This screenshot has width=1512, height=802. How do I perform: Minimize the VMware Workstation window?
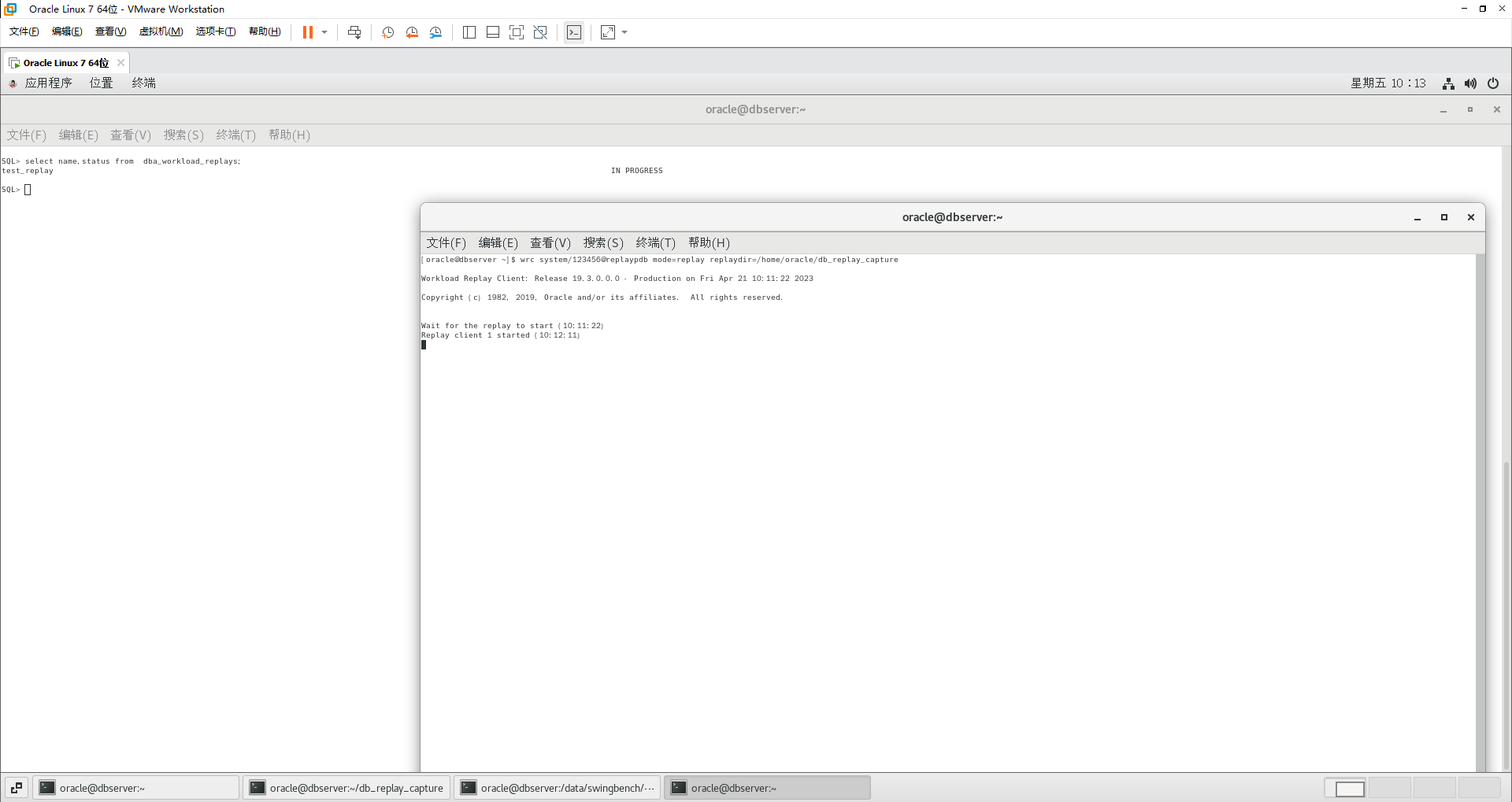tap(1464, 9)
